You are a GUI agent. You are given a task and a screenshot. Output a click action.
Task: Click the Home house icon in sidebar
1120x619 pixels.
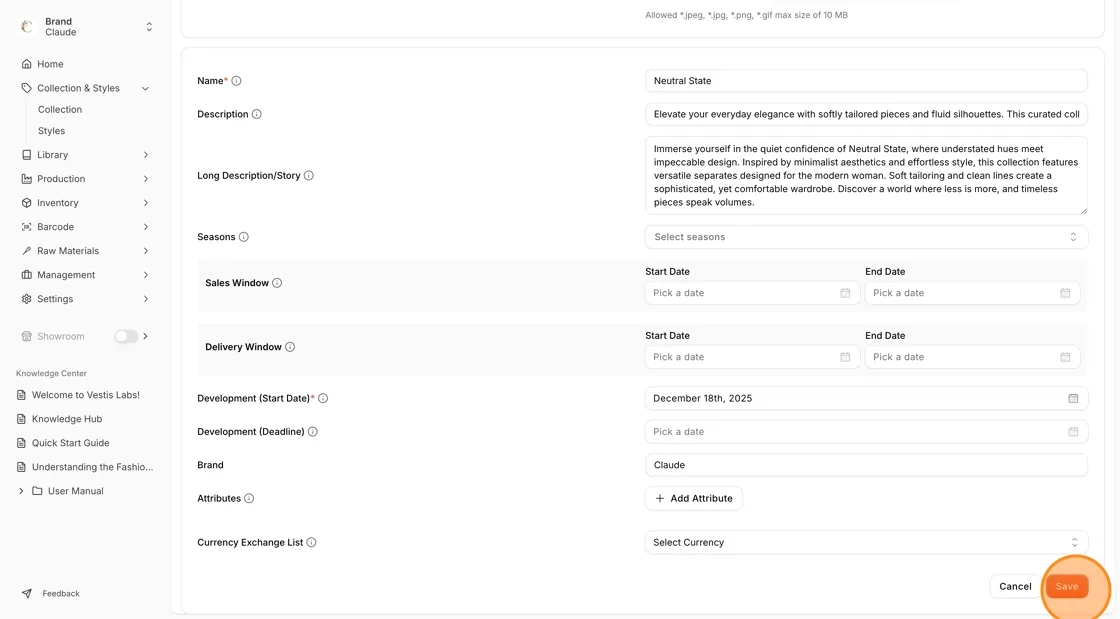click(26, 64)
